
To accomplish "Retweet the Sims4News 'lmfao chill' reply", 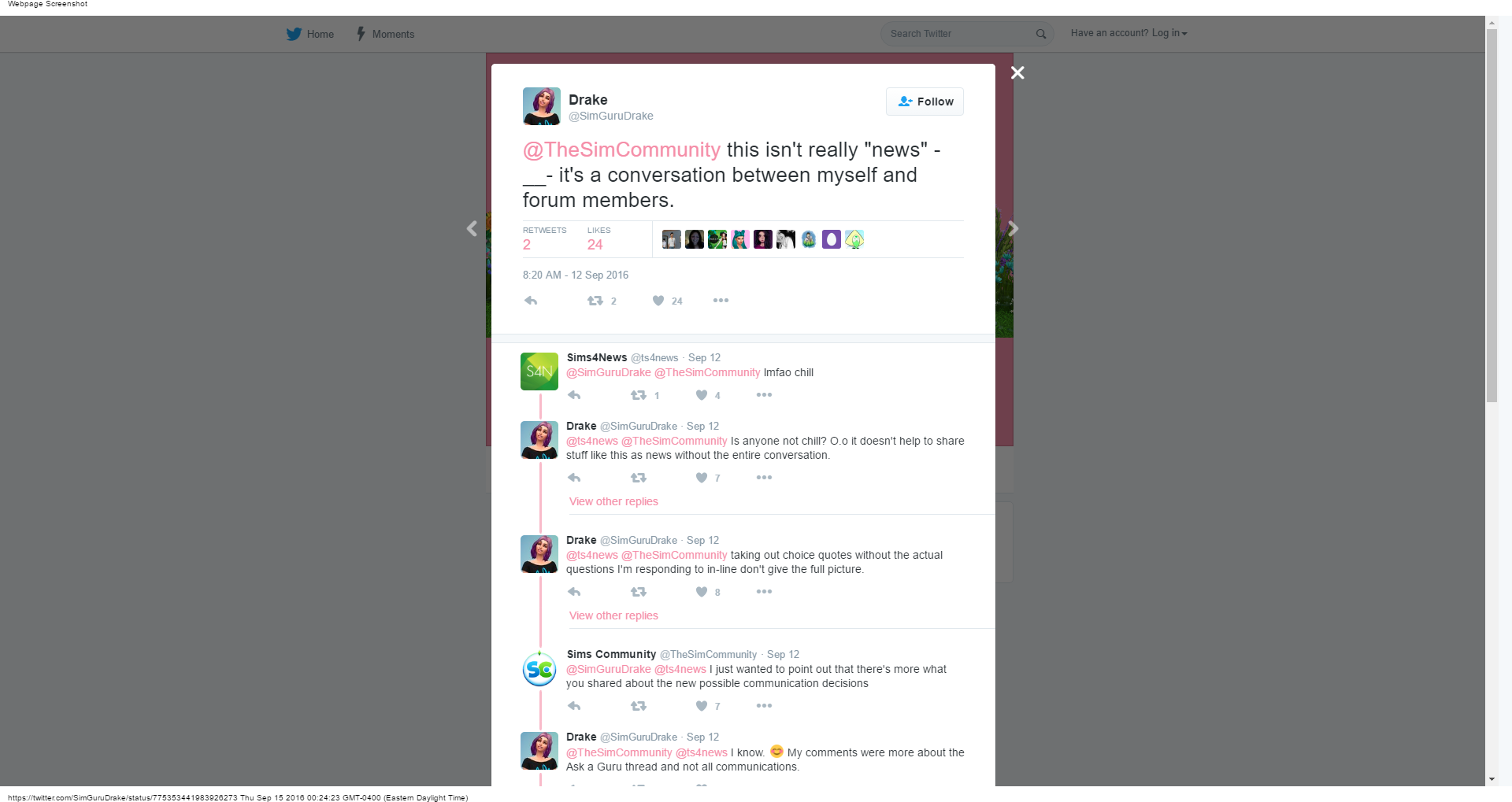I will point(639,395).
